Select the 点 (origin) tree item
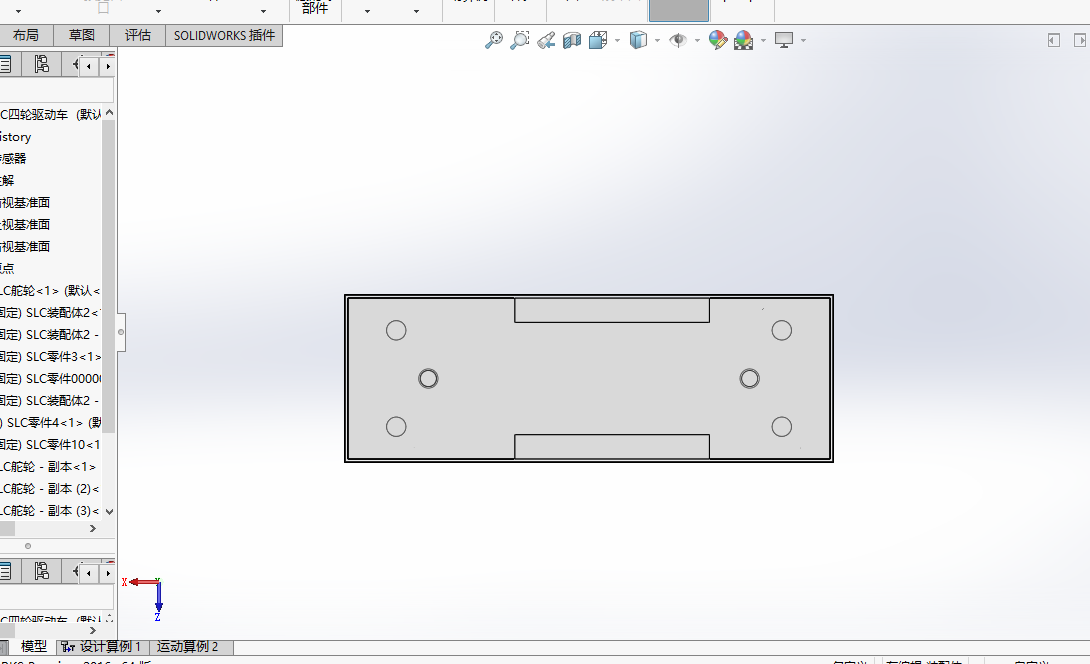The height and width of the screenshot is (664, 1090). [x=7, y=268]
